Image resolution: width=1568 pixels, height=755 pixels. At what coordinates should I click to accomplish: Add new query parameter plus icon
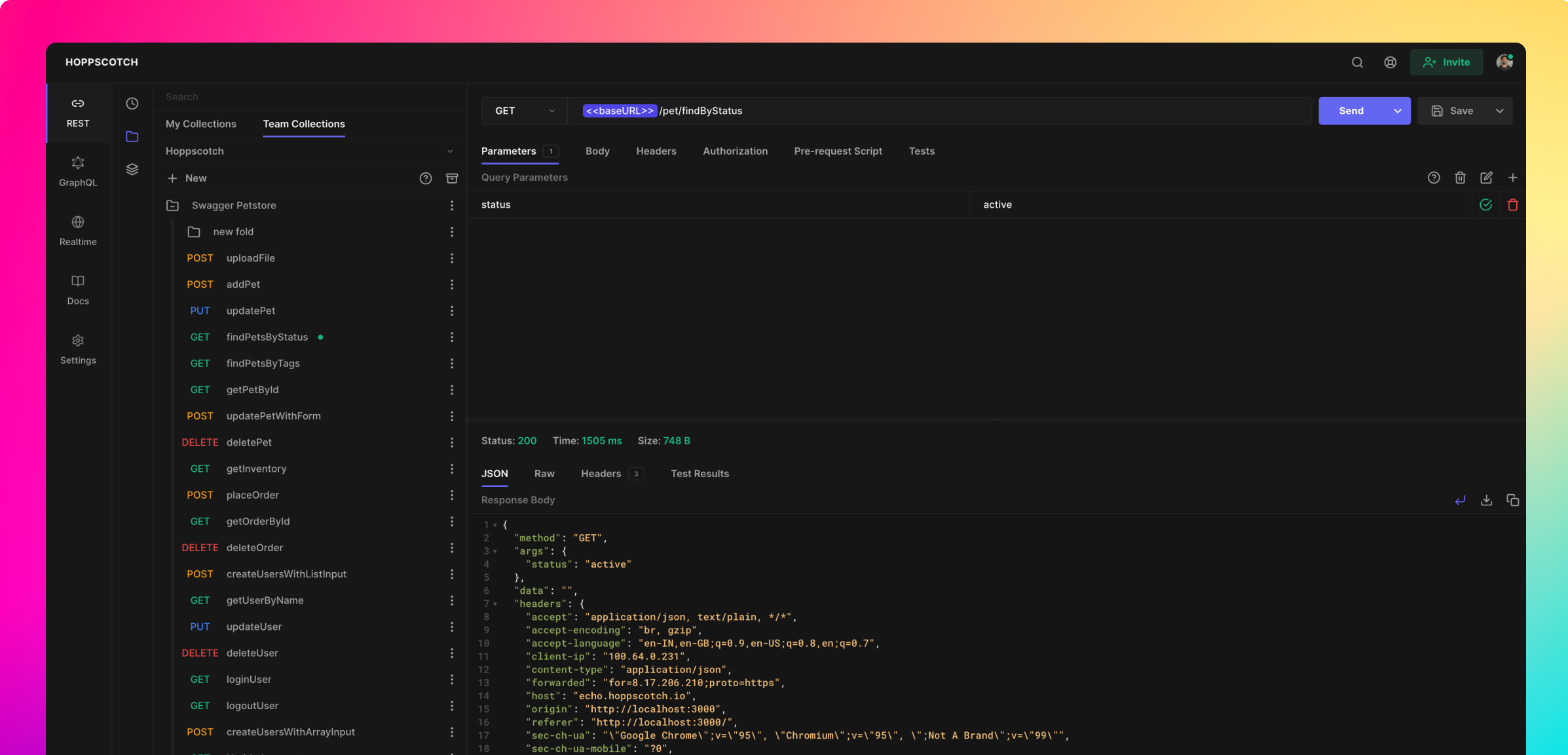click(x=1512, y=178)
